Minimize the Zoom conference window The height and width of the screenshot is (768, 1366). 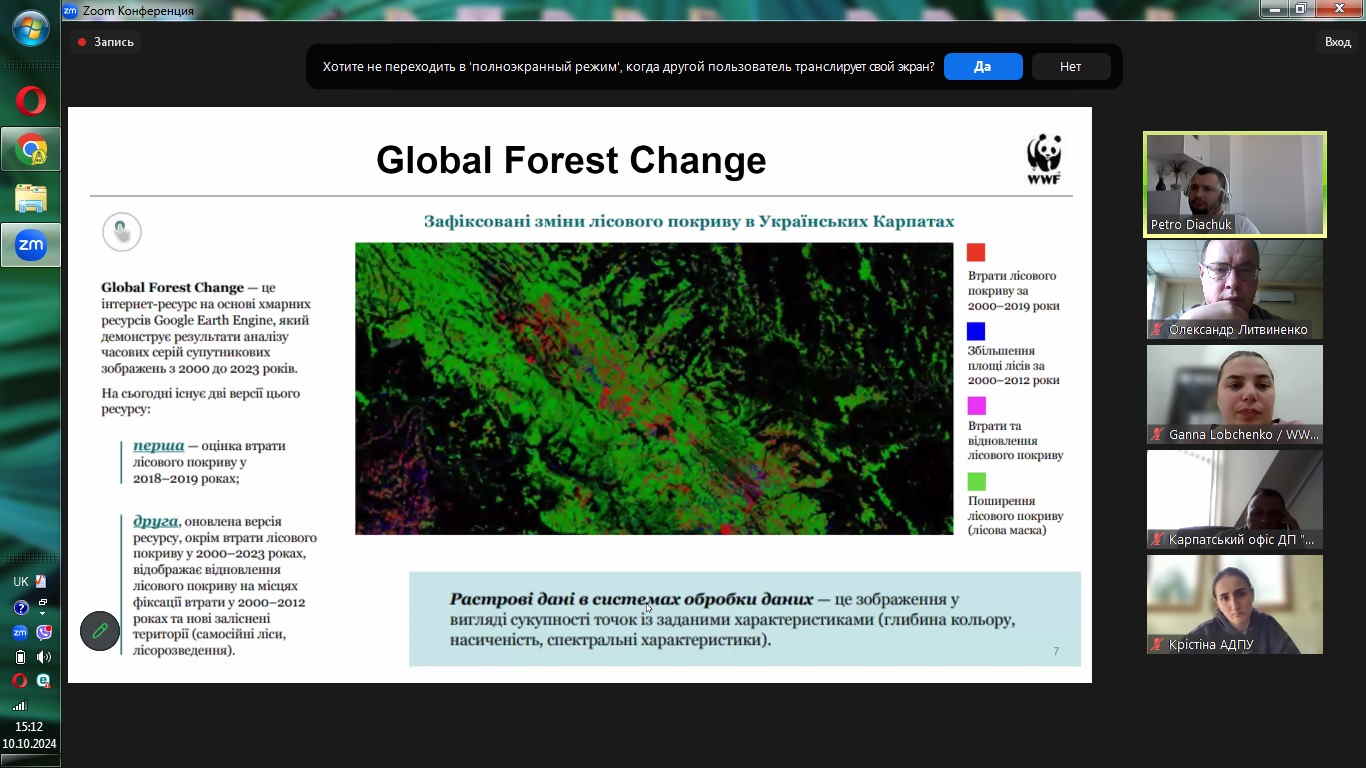[x=1273, y=9]
